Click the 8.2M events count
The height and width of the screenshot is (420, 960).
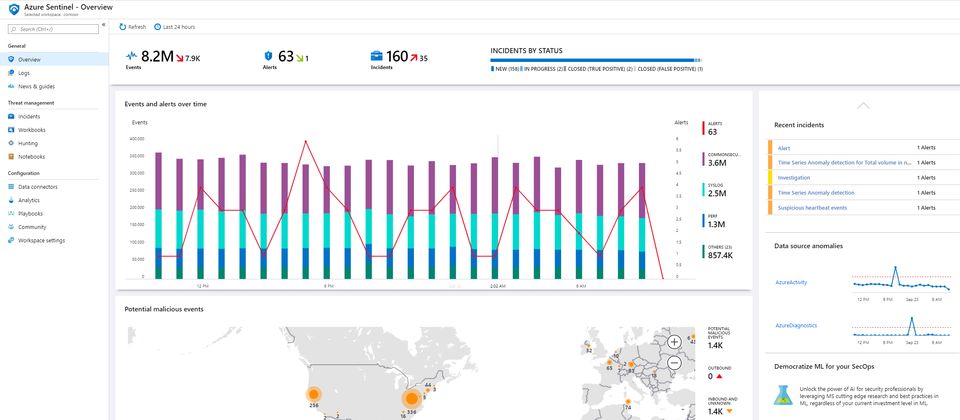(157, 56)
